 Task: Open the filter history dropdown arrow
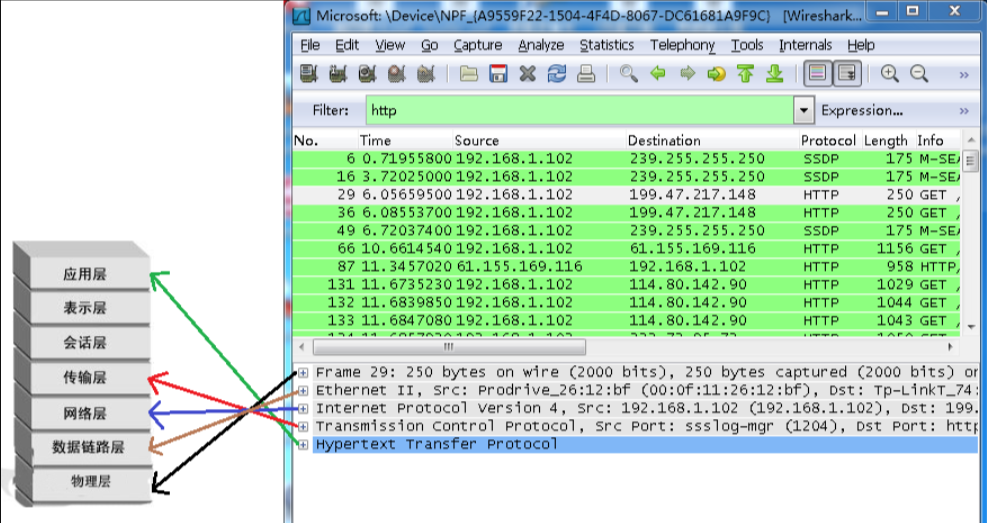[x=804, y=111]
